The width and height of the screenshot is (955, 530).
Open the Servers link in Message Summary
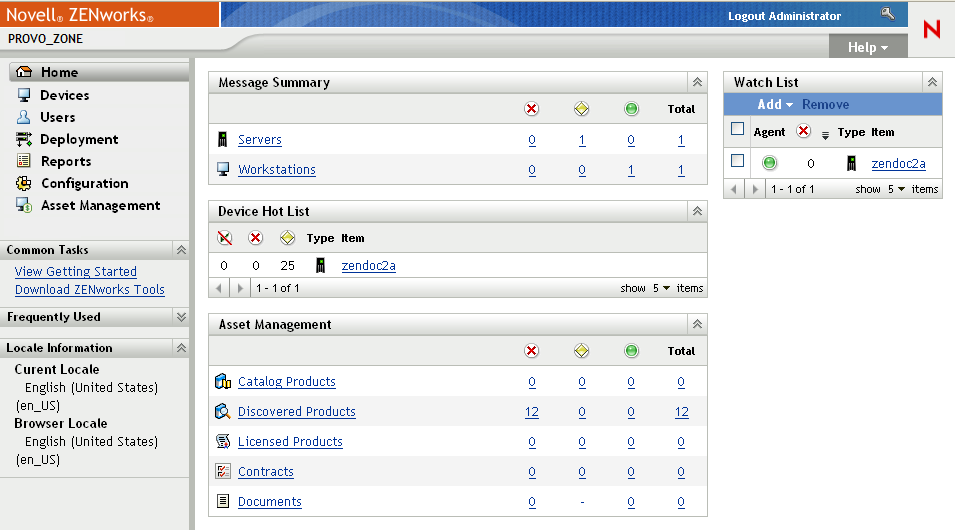tap(259, 140)
